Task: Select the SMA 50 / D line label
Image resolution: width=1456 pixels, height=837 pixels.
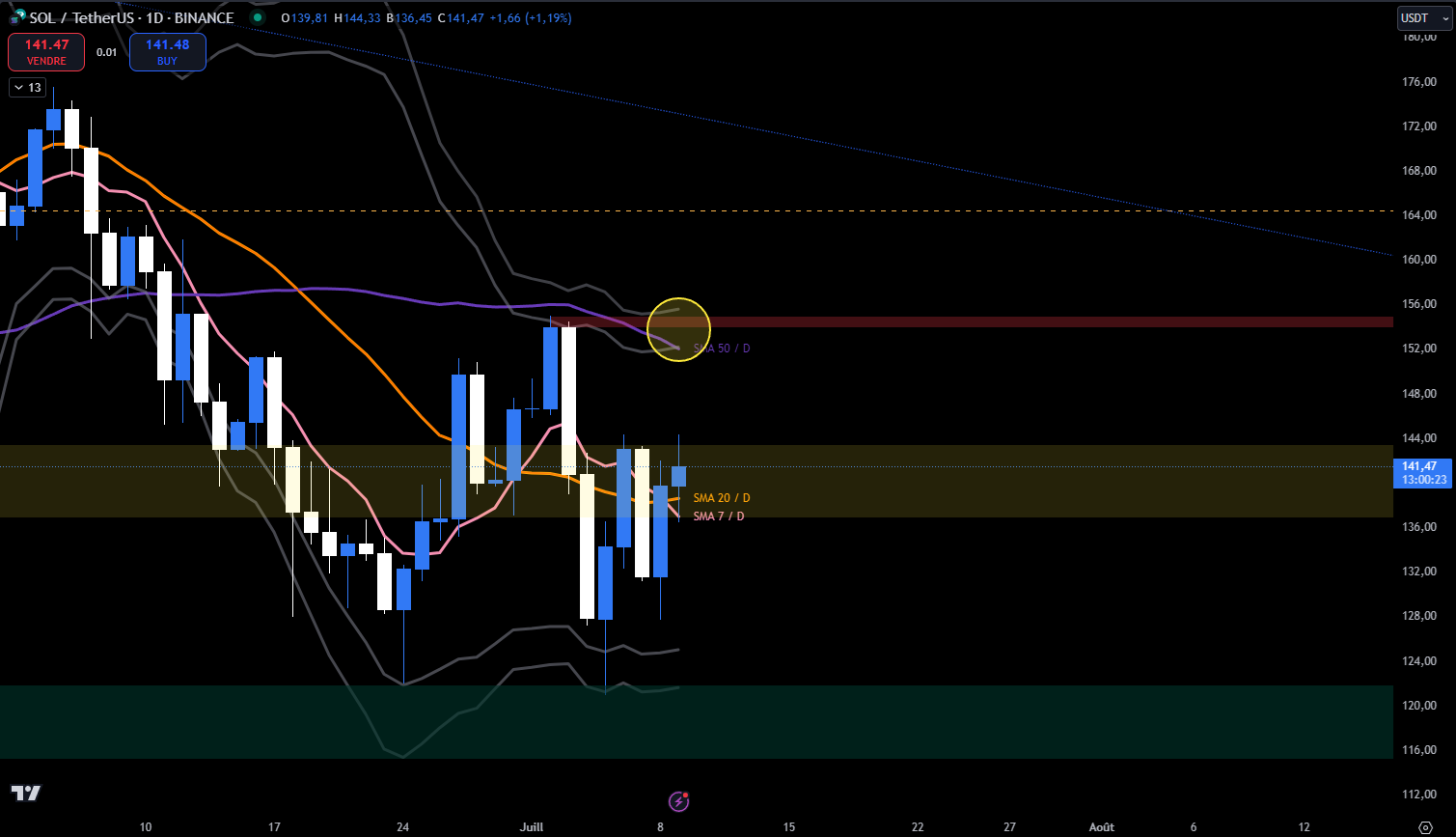Action: click(x=722, y=349)
